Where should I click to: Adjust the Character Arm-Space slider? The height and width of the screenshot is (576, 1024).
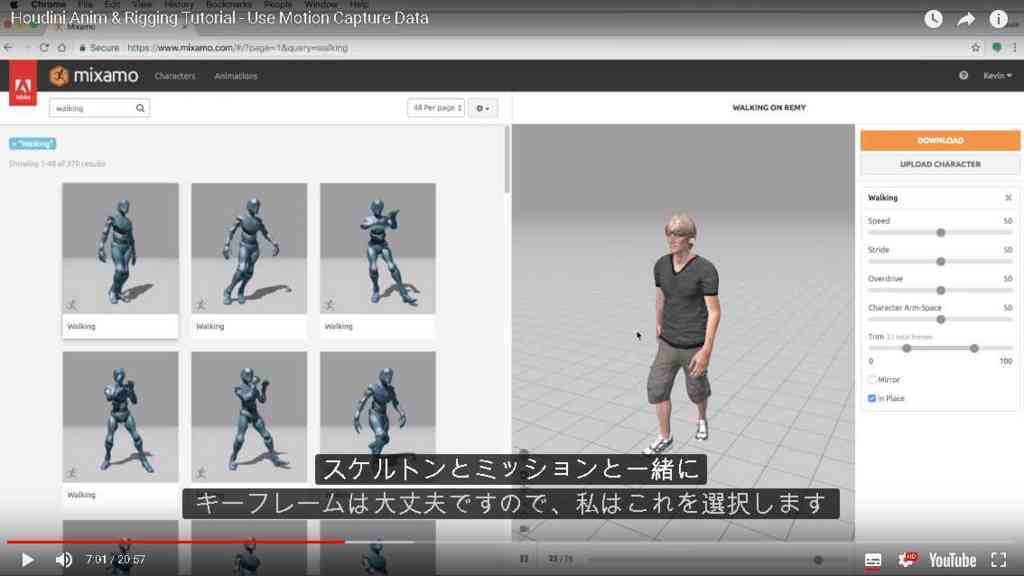click(x=940, y=319)
